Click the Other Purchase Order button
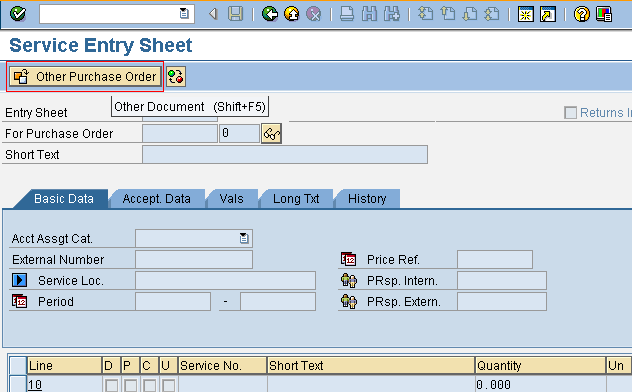This screenshot has height=392, width=632. (x=85, y=76)
